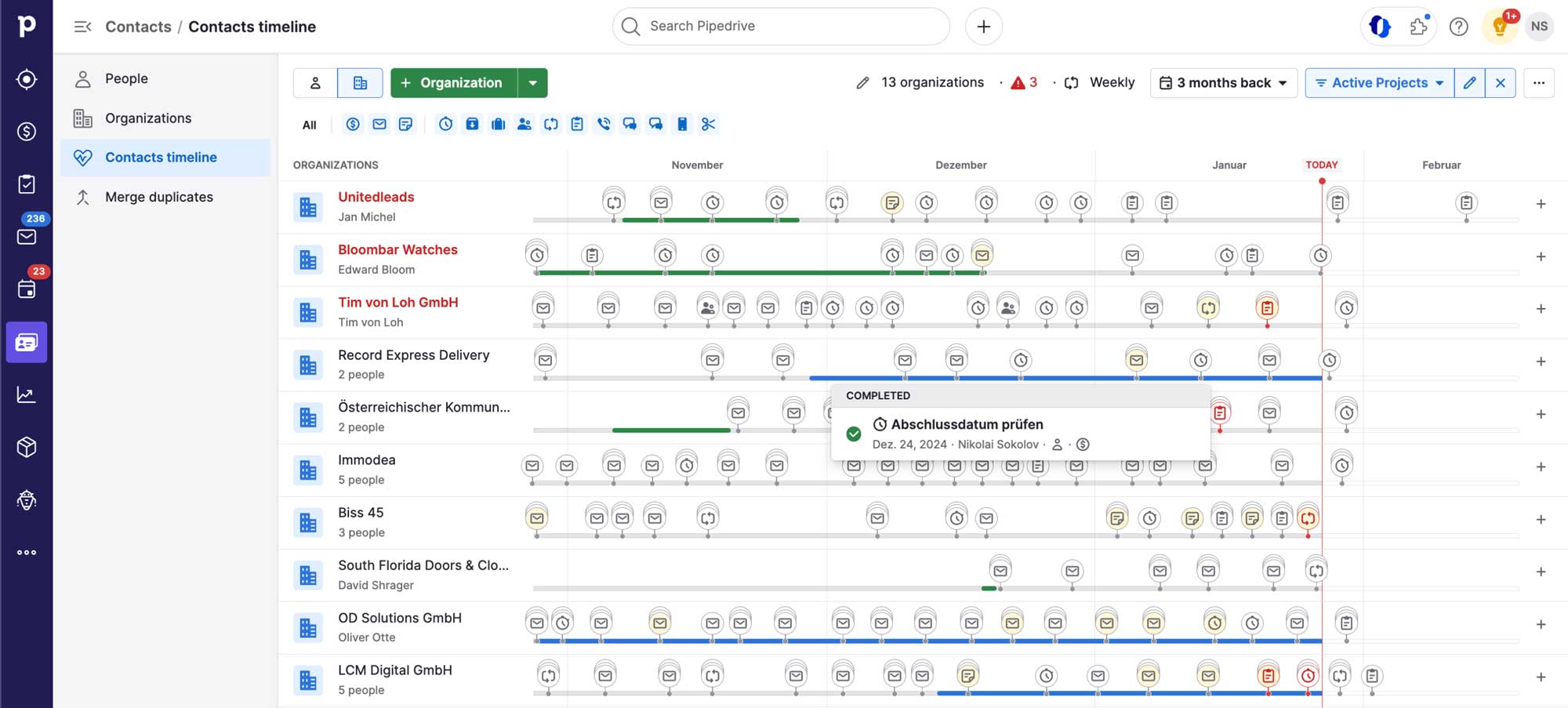Open the Unitedleads organization
1568x708 pixels.
click(376, 197)
